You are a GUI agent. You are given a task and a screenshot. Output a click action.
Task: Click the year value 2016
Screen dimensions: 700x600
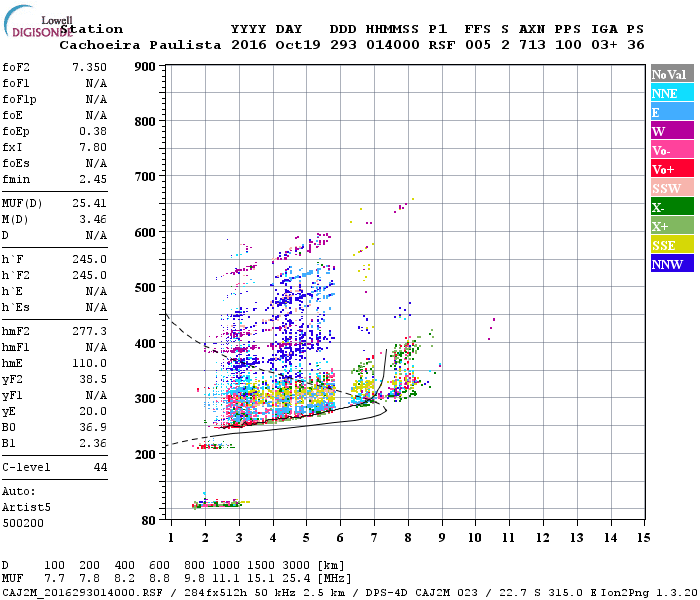[249, 45]
